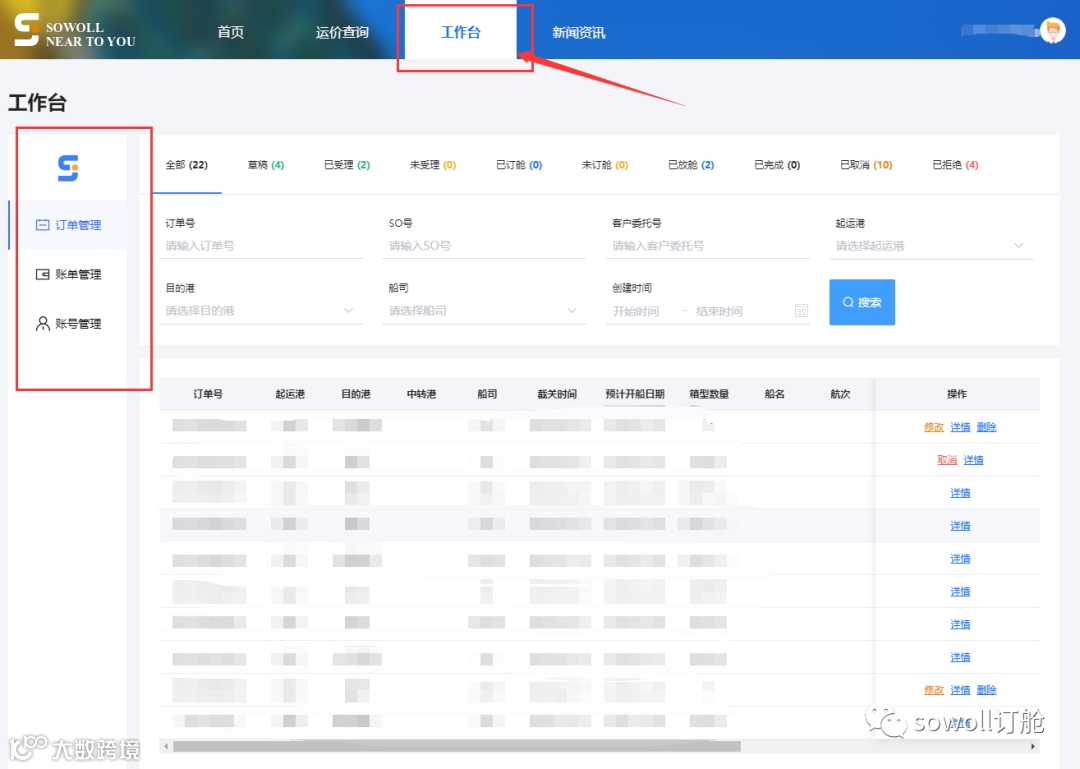1080x769 pixels.
Task: Click the blue S logo in sidebar
Action: pyautogui.click(x=68, y=167)
